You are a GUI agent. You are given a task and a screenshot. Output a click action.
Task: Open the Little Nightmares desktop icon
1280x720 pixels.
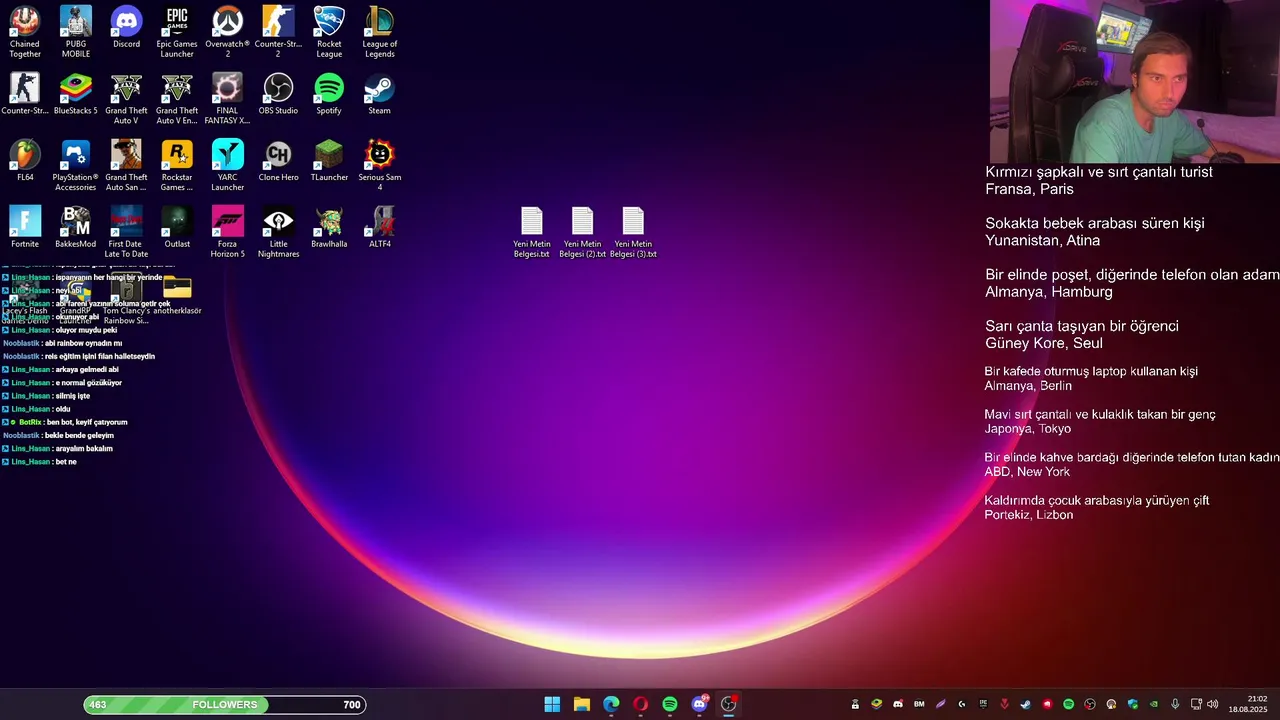(x=278, y=232)
